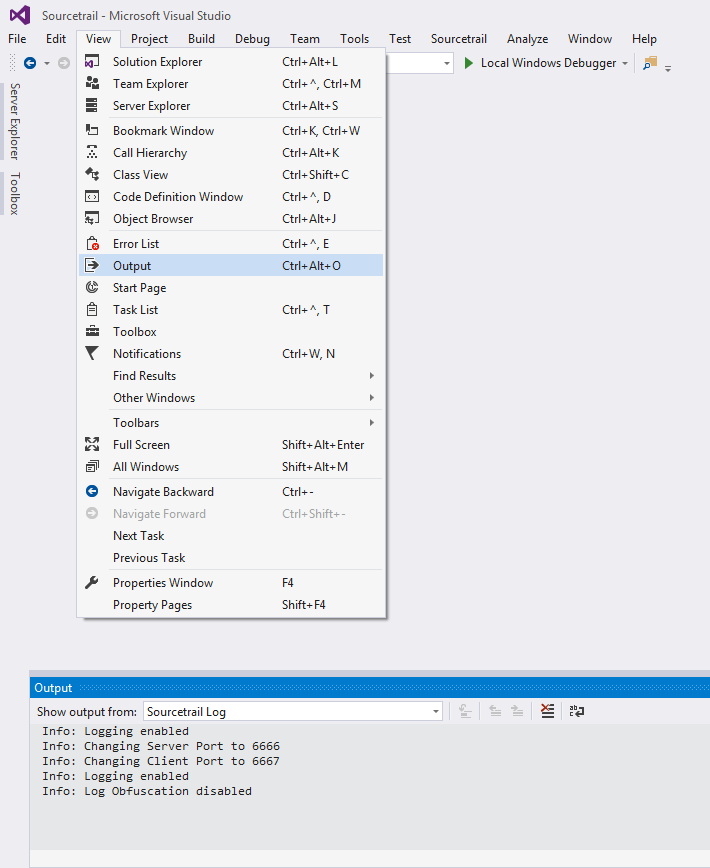Click the Navigate Backward icon in View menu
Screen dimensions: 710x868
92,491
